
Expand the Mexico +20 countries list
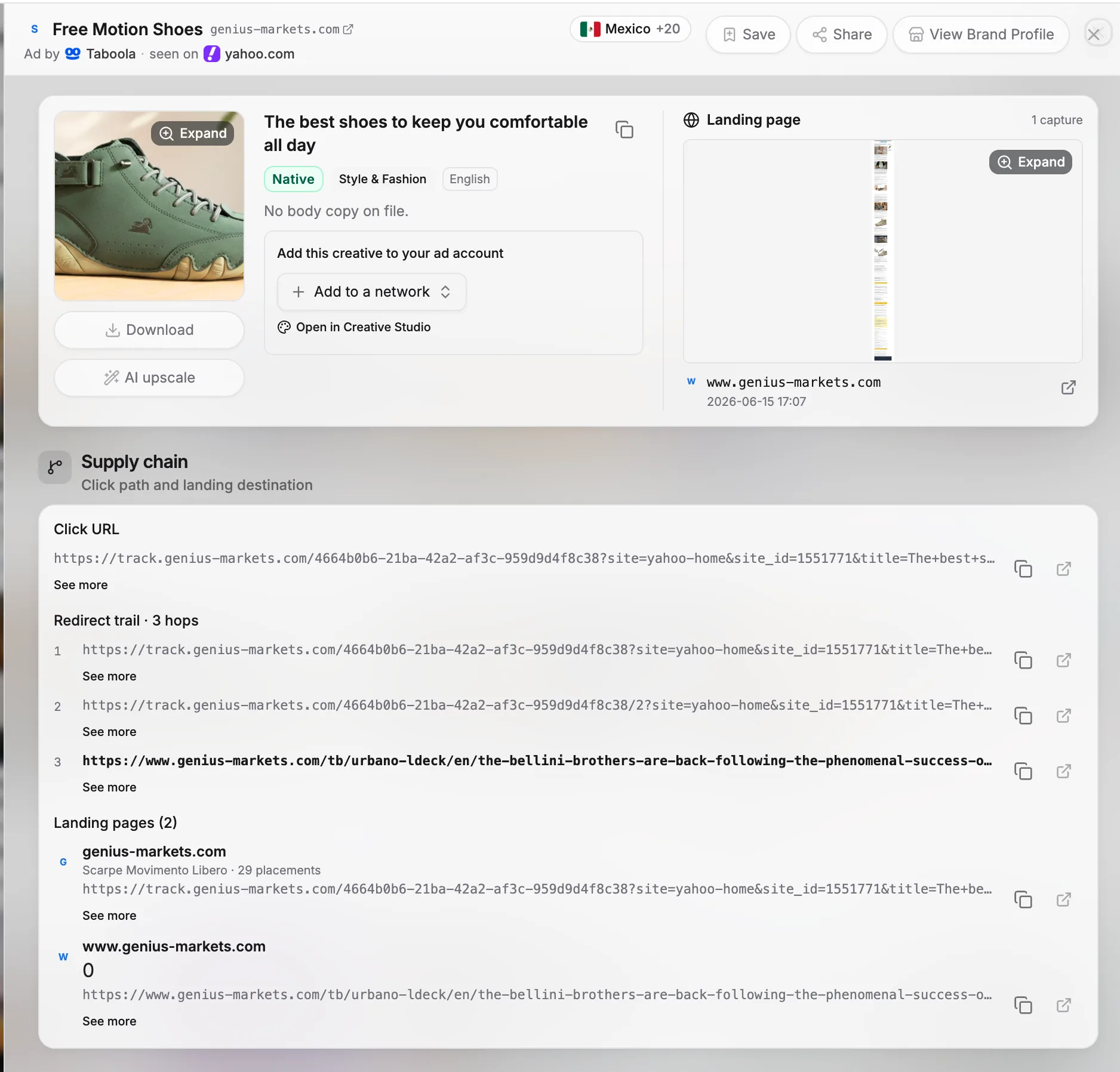click(x=630, y=29)
